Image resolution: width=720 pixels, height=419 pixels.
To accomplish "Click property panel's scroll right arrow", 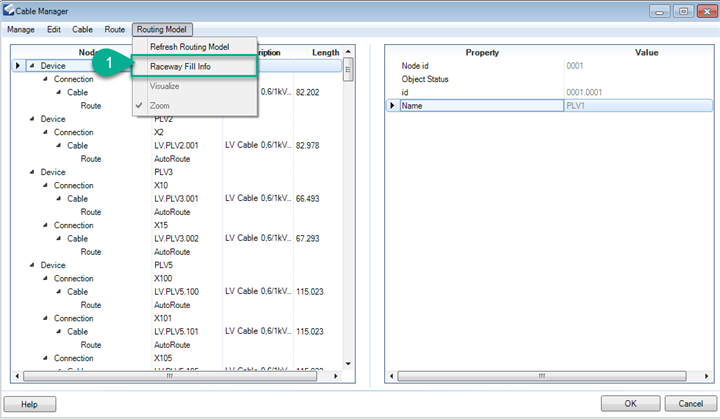I will 706,376.
